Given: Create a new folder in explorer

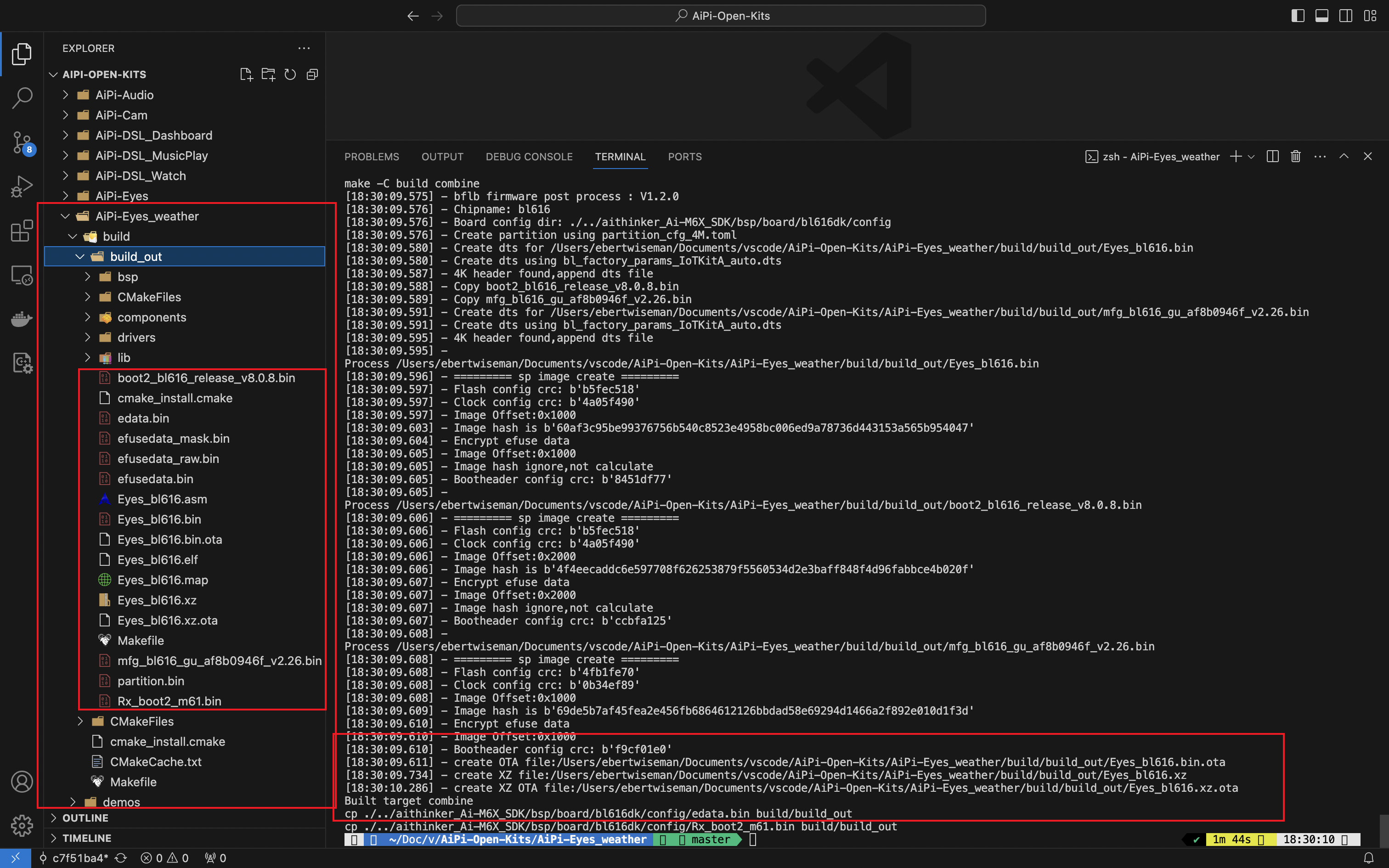Looking at the screenshot, I should click(x=268, y=74).
